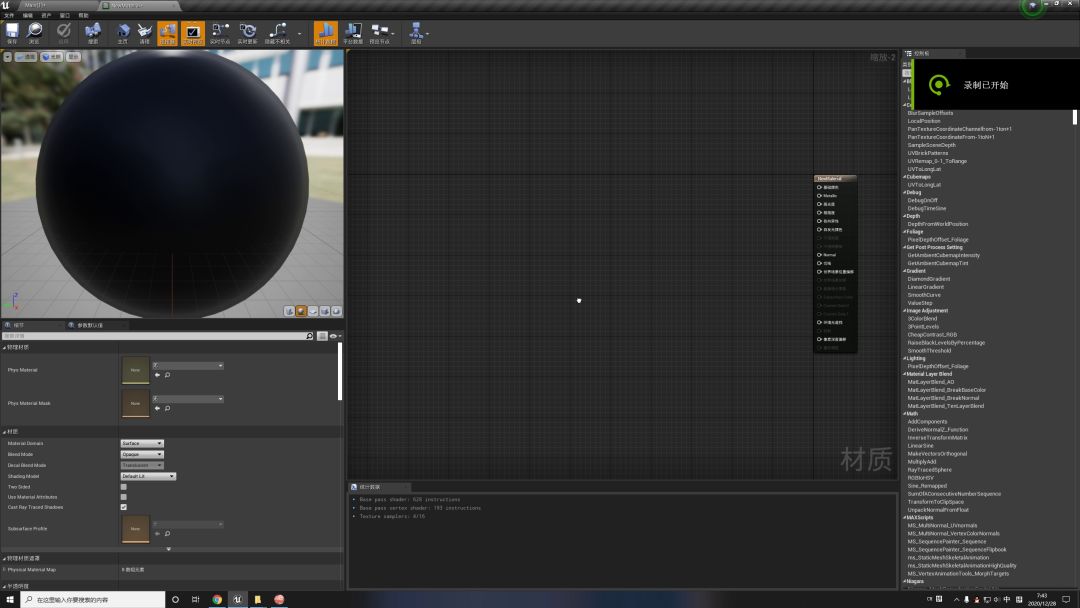The height and width of the screenshot is (608, 1080).
Task: Open Unreal Engine from the Windows taskbar
Action: pyautogui.click(x=237, y=599)
